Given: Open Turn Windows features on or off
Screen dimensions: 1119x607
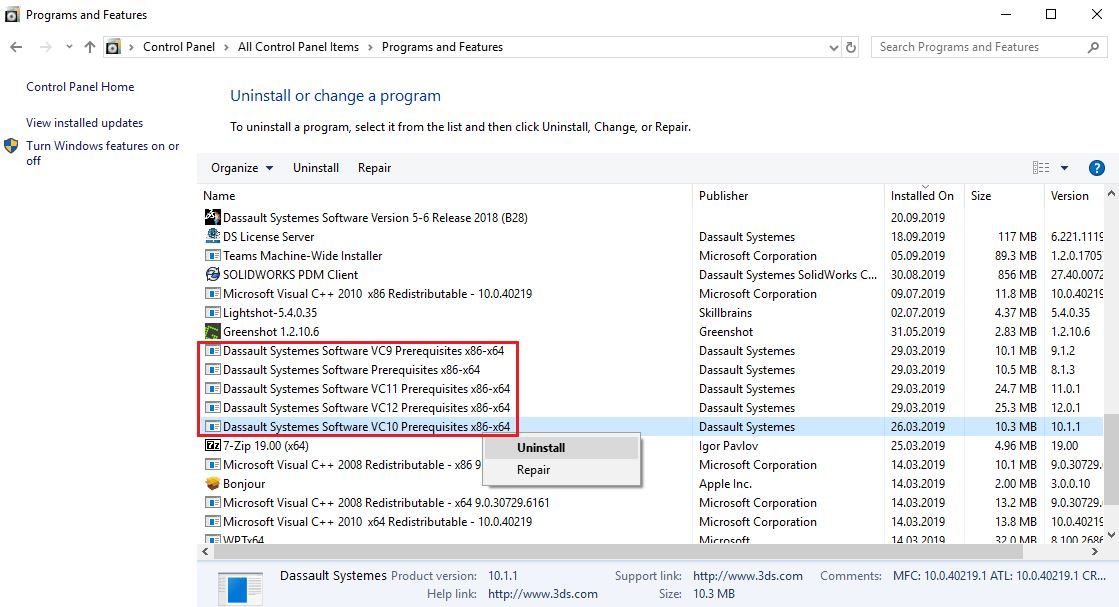Looking at the screenshot, I should (x=102, y=153).
